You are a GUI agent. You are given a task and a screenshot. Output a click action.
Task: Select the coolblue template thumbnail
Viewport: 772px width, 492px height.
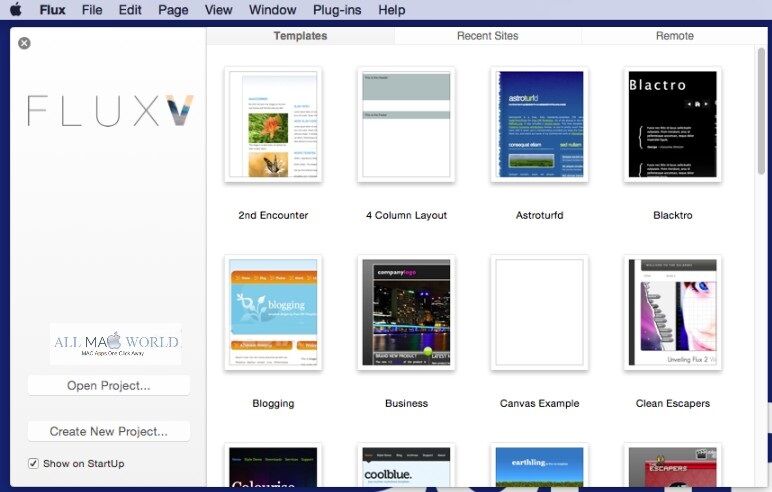(x=406, y=465)
